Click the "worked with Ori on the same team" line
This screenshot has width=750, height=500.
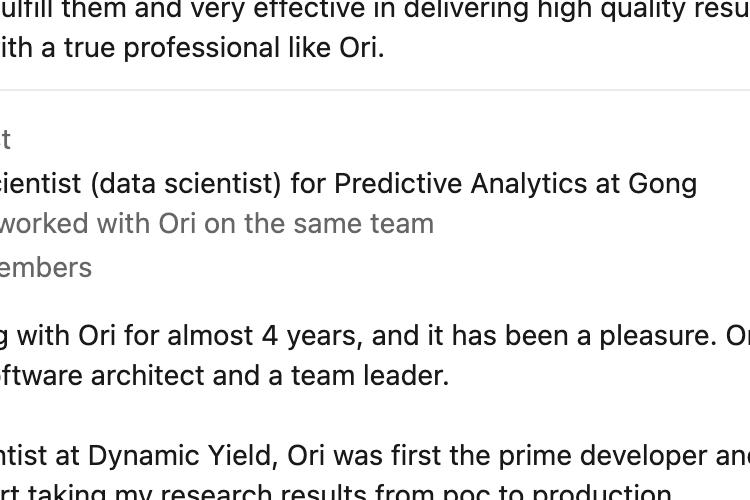[x=217, y=223]
